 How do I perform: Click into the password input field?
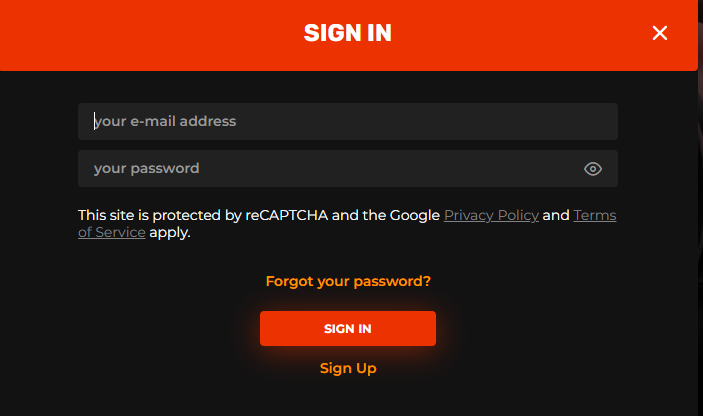point(348,169)
